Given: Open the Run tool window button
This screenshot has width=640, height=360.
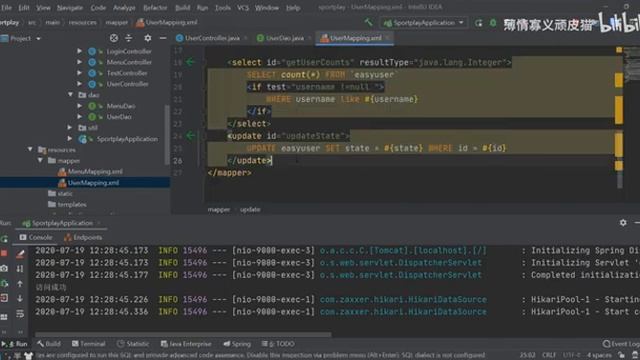Looking at the screenshot, I should click(15, 344).
